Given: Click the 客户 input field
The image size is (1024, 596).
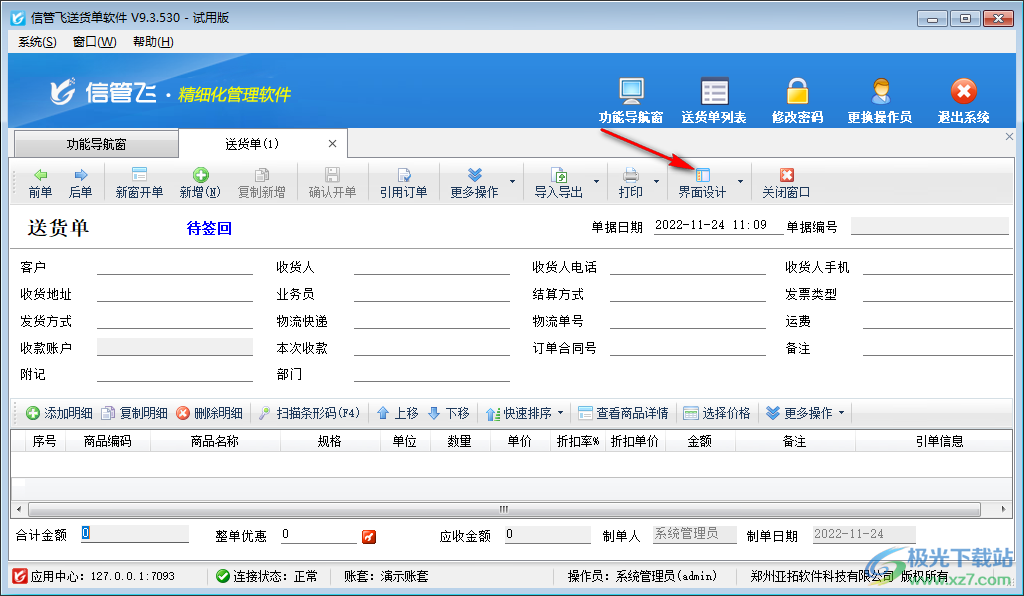Looking at the screenshot, I should coord(175,266).
